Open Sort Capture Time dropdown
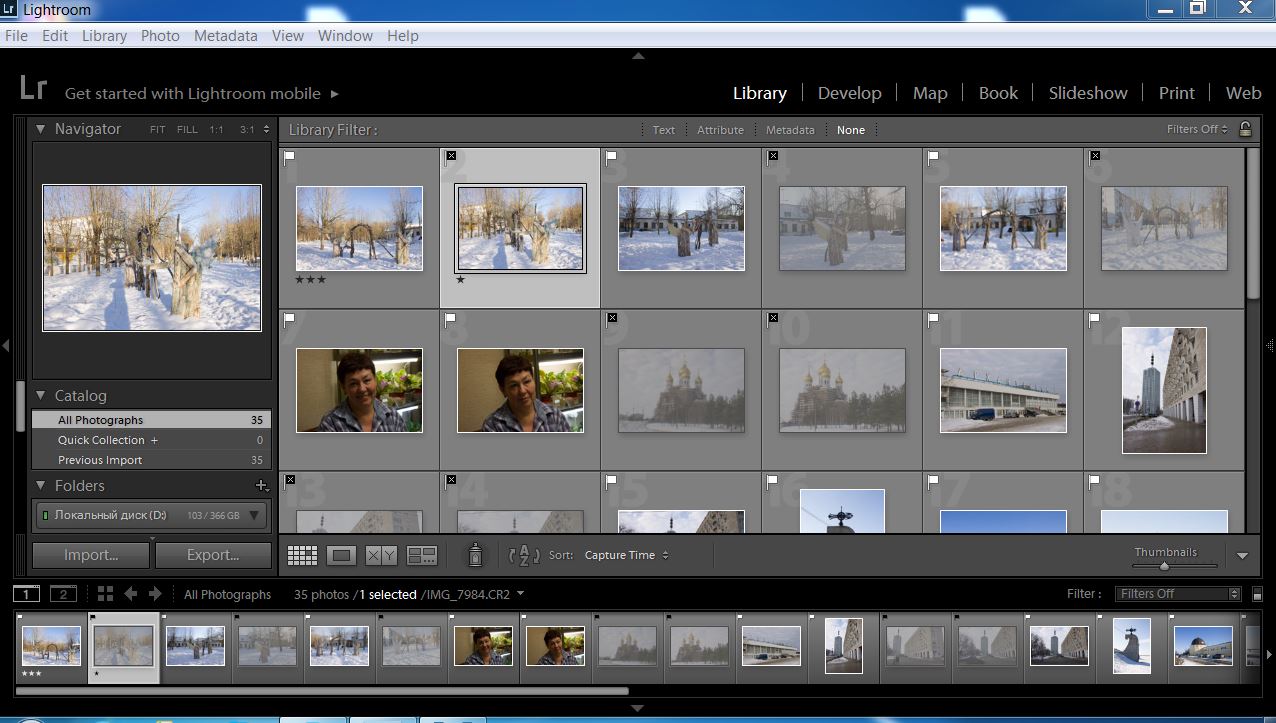Viewport: 1276px width, 723px height. click(x=627, y=555)
